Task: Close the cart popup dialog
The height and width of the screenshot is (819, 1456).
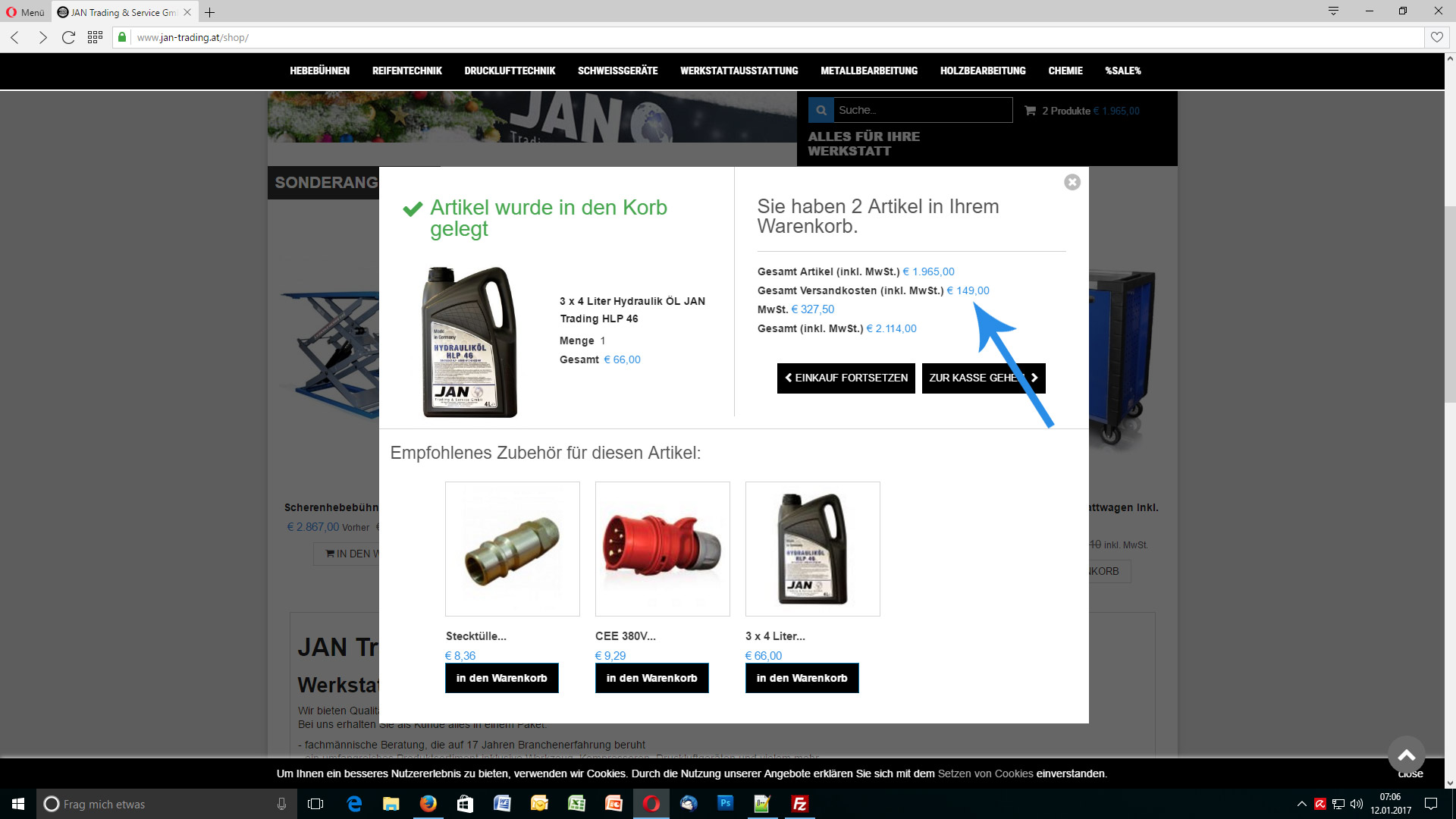Action: [1072, 182]
